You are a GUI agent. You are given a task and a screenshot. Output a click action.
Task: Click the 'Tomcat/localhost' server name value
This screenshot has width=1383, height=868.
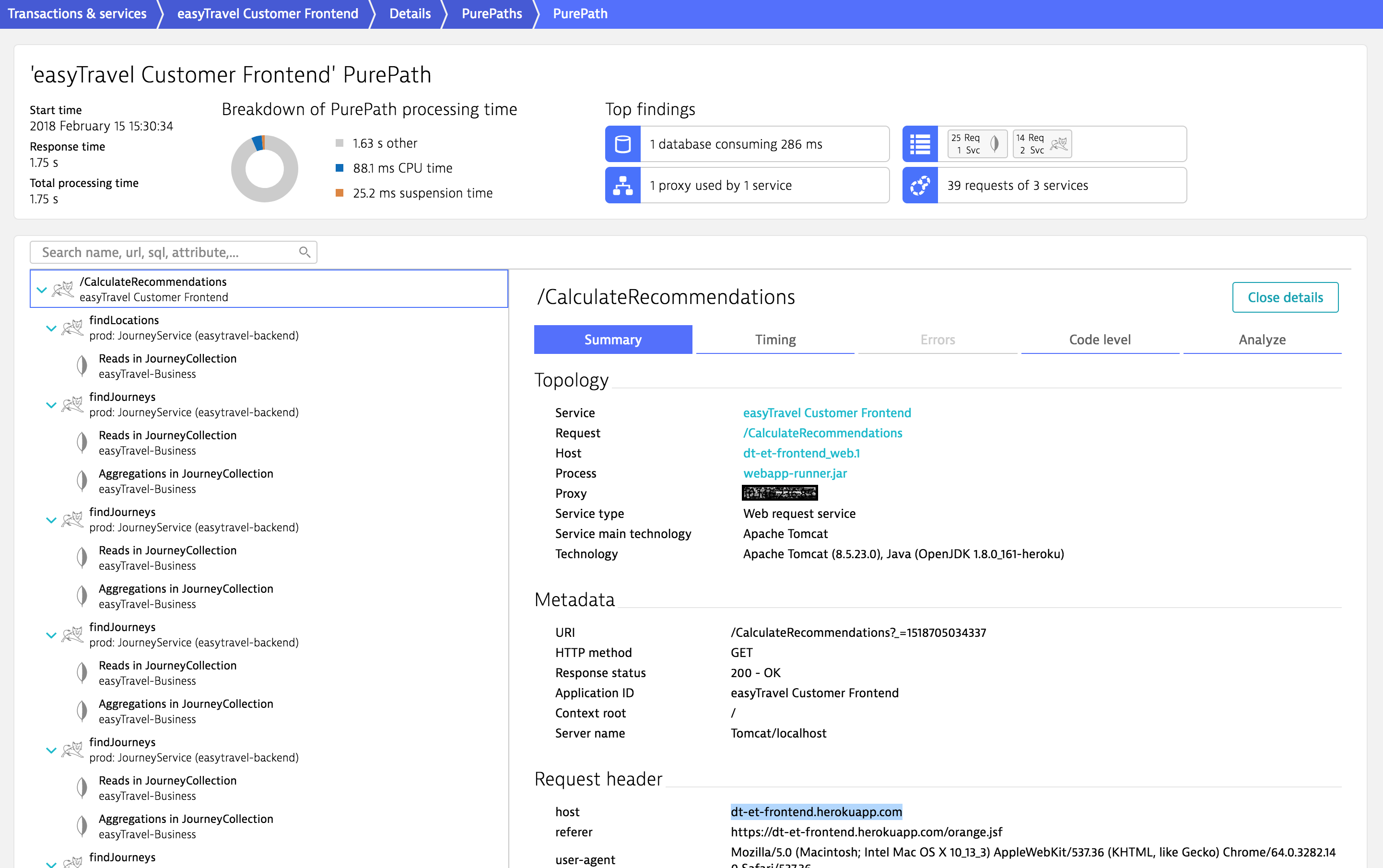pyautogui.click(x=778, y=733)
